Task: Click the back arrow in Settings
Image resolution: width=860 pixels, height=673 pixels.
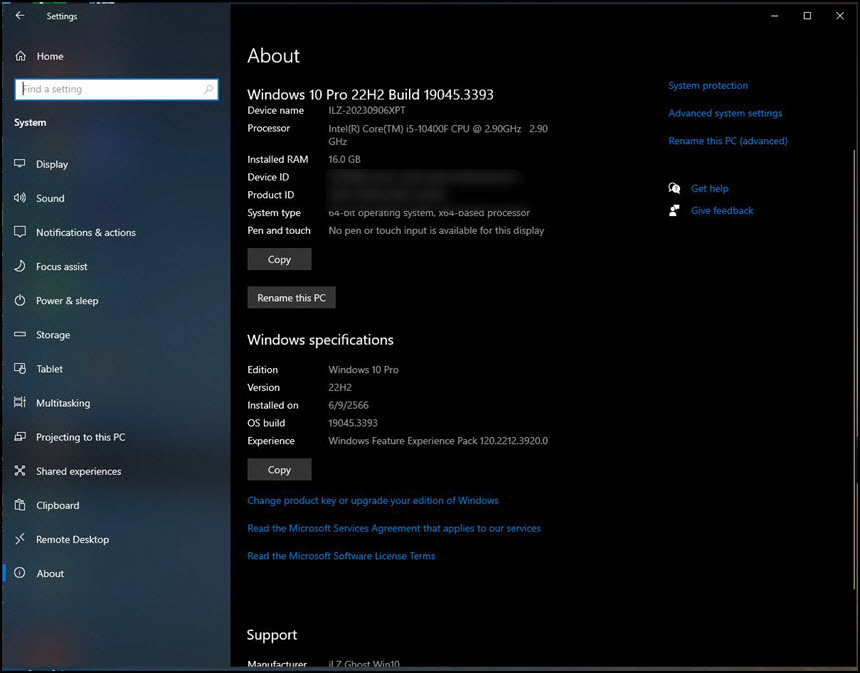Action: point(20,15)
